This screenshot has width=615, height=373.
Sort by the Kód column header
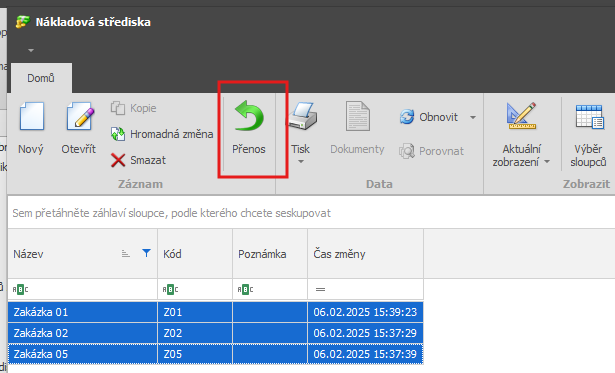coord(195,254)
